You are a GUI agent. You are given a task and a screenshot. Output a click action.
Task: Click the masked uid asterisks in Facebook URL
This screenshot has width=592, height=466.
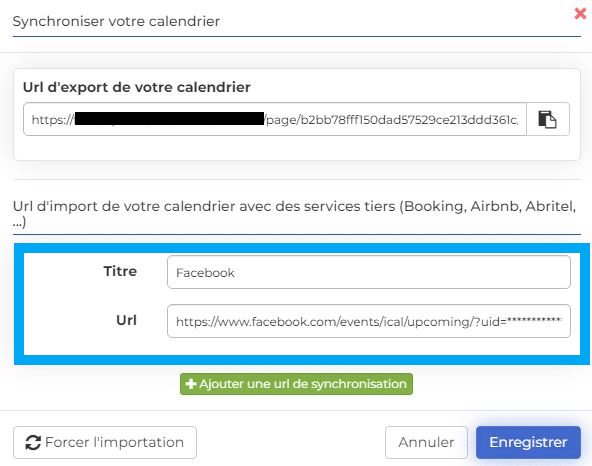(x=535, y=321)
